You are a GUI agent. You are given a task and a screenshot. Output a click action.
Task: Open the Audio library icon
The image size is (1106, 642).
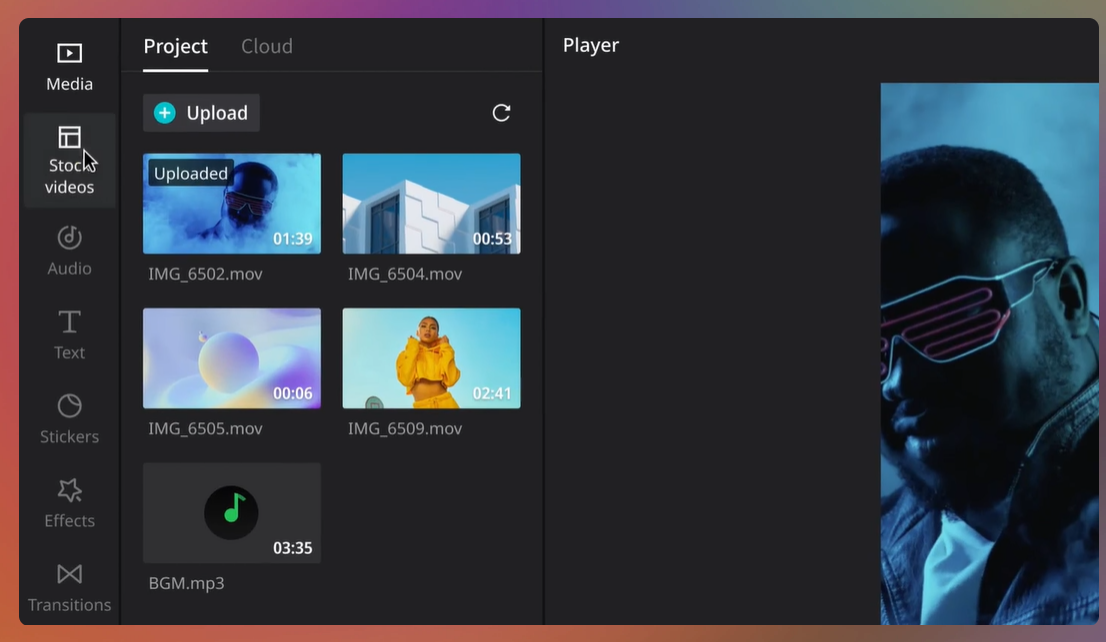69,238
